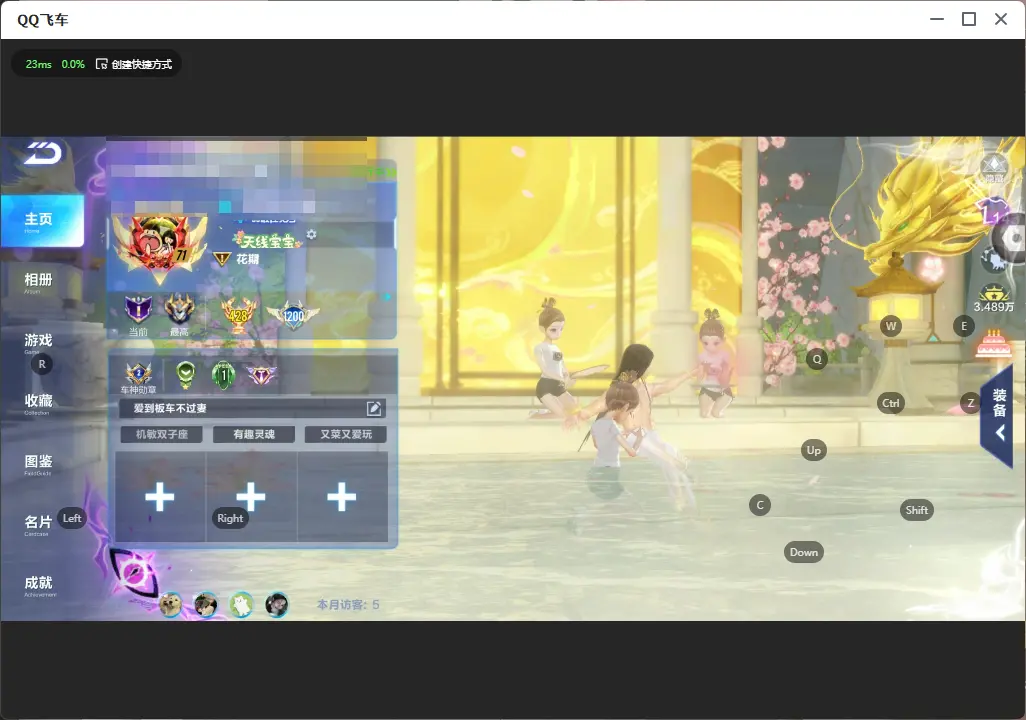Tap the Down key overlay button
This screenshot has width=1026, height=720.
[x=804, y=552]
